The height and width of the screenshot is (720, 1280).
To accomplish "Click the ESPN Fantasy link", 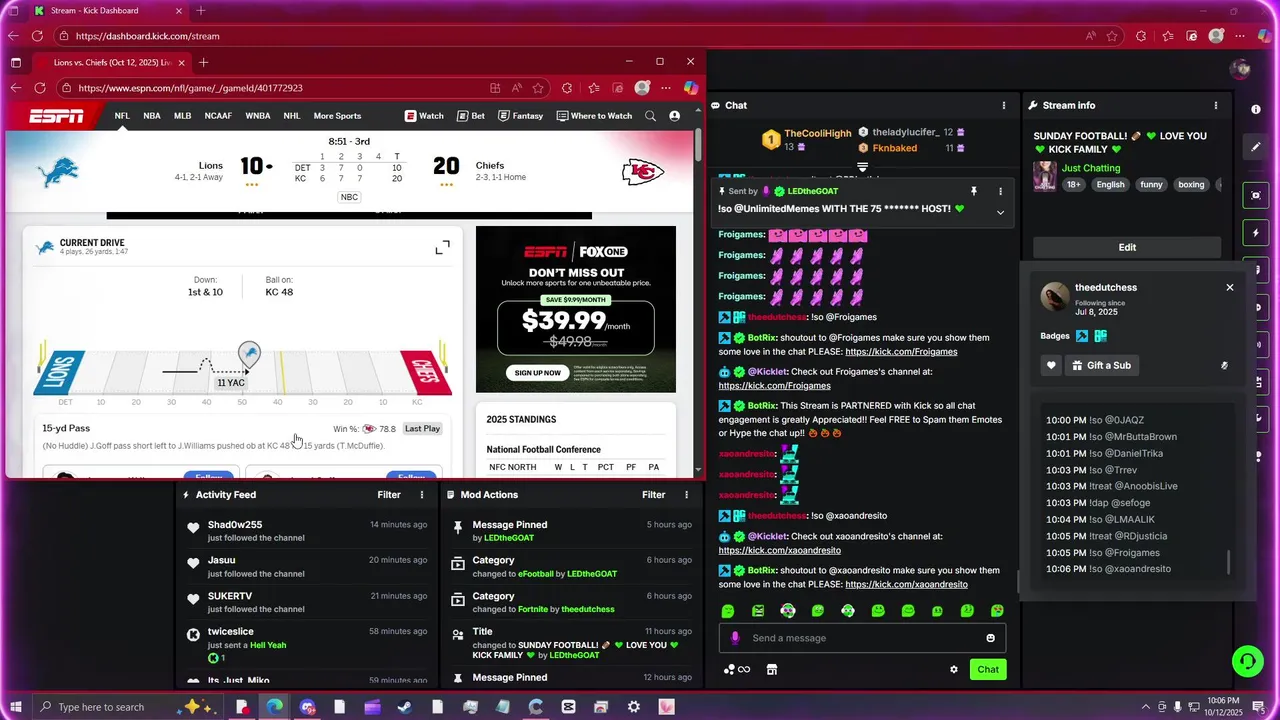I will (520, 116).
